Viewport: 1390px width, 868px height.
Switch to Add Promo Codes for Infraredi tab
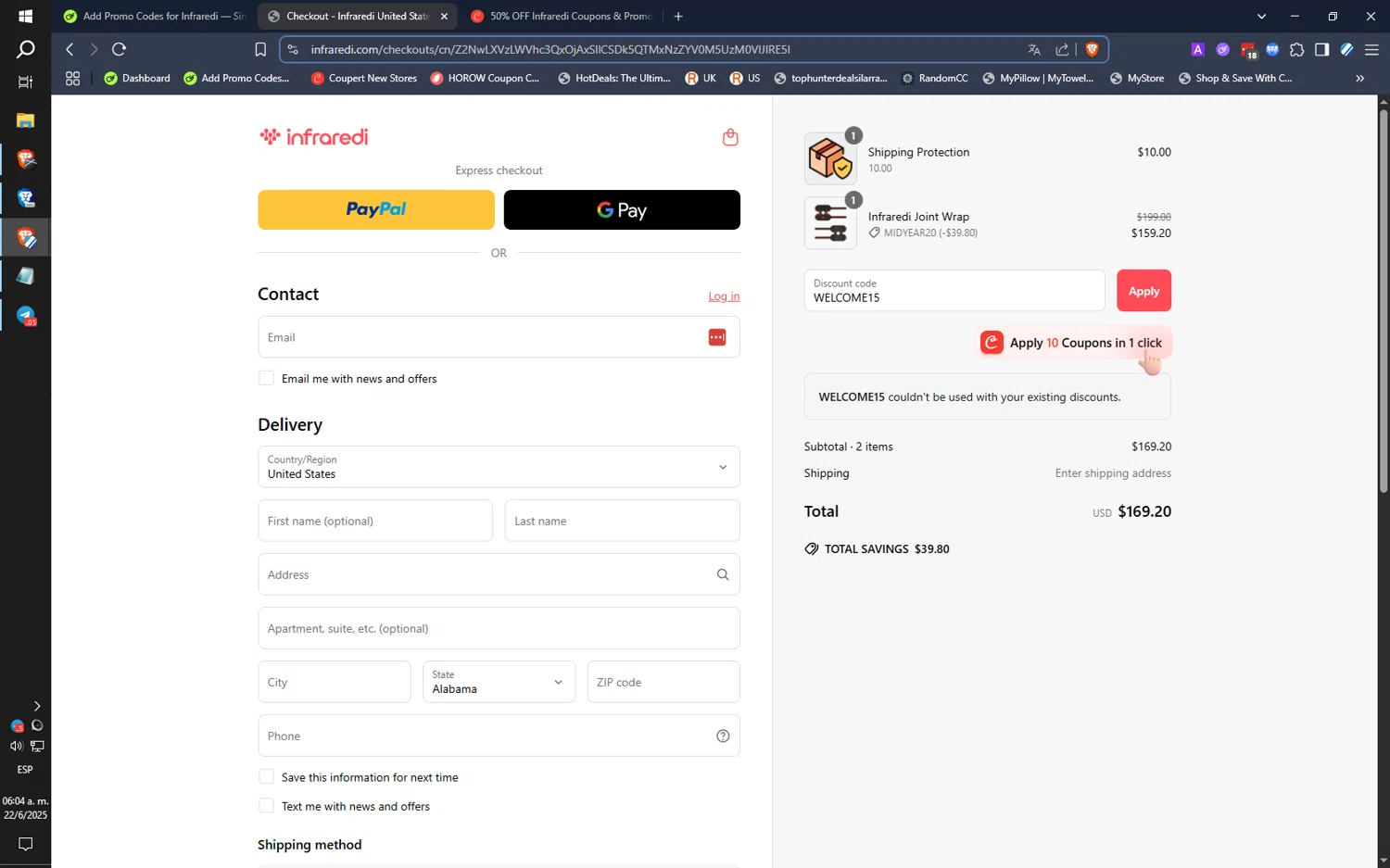pos(154,16)
